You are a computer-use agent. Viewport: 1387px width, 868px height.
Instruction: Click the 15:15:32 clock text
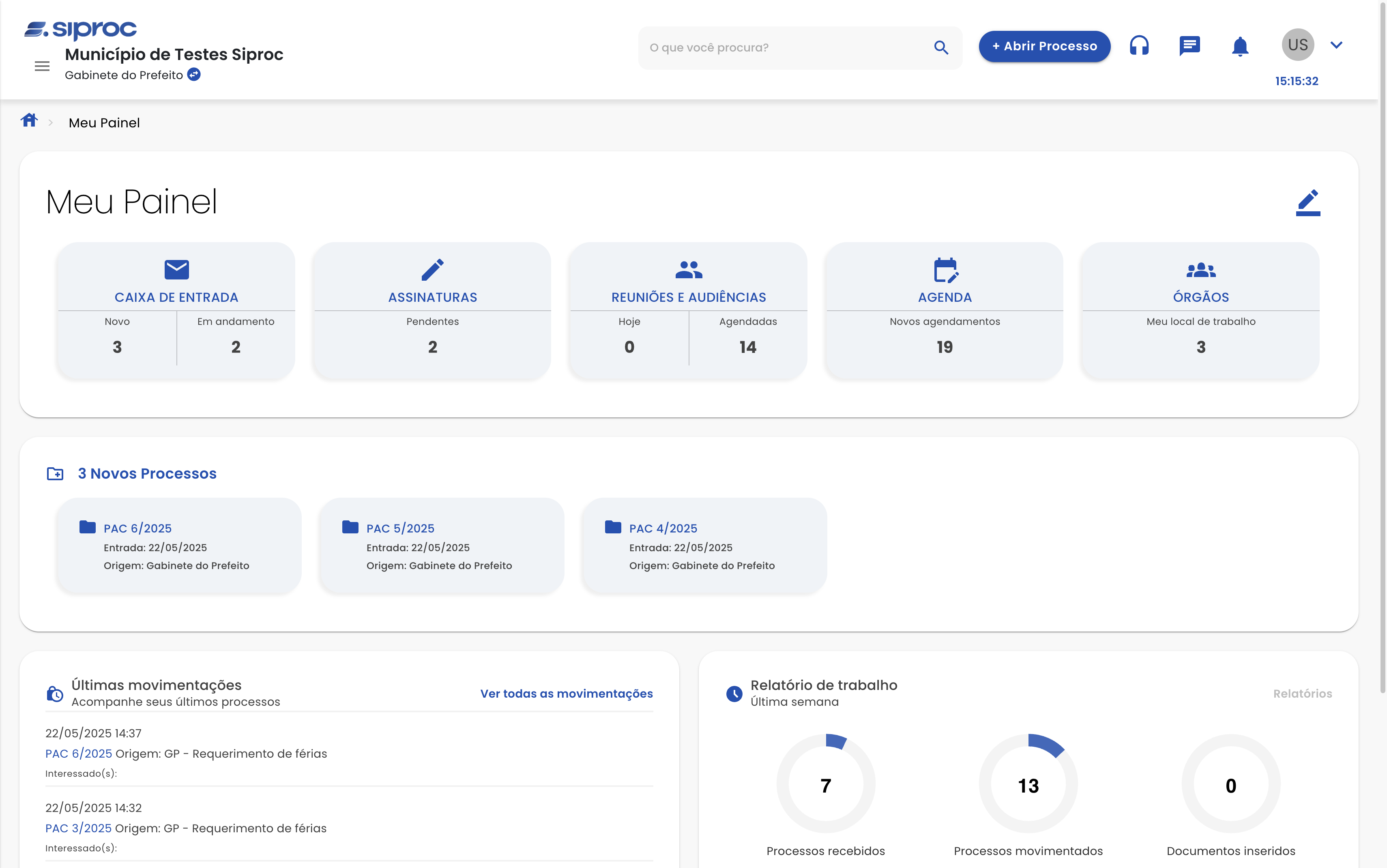point(1297,81)
